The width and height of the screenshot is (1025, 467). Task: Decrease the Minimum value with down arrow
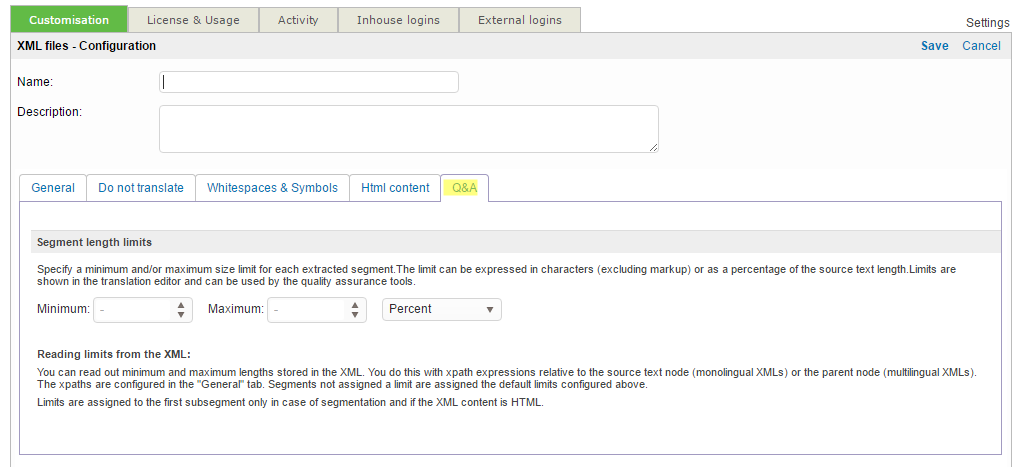181,315
